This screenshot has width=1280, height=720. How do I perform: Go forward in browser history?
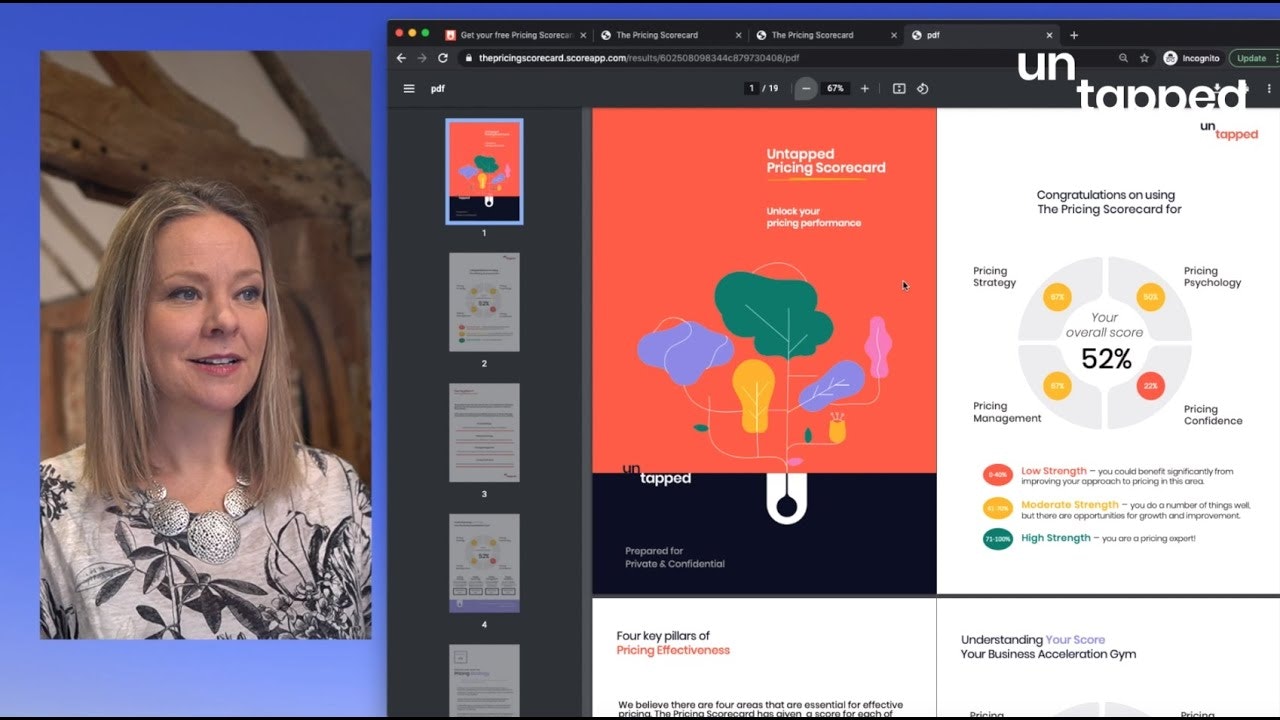click(422, 58)
